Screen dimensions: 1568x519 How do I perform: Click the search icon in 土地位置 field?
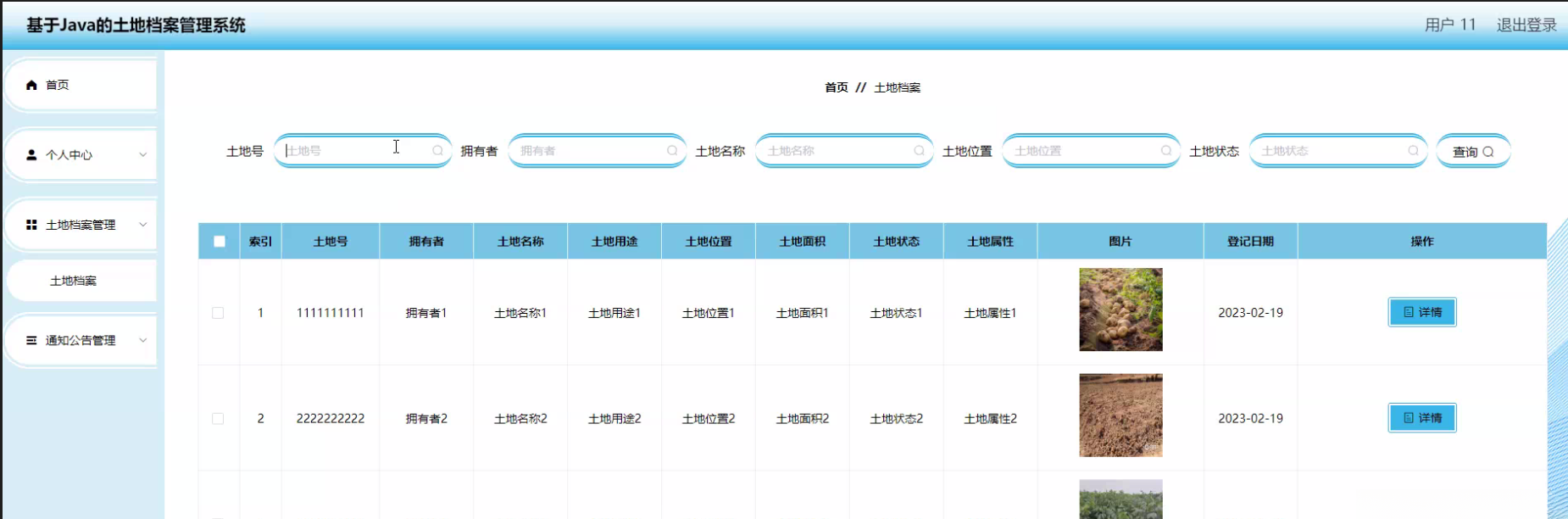[1166, 151]
